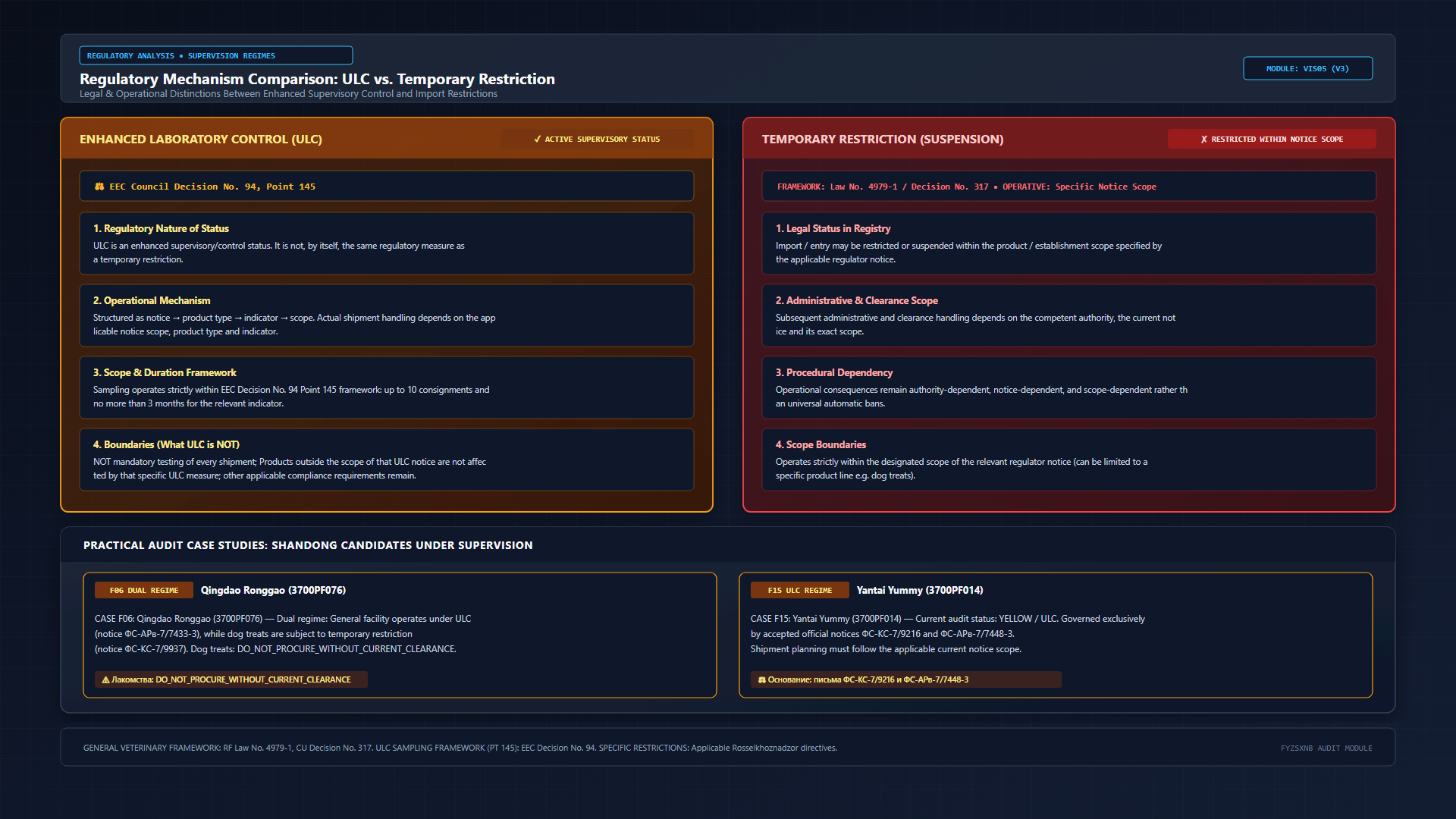1456x819 pixels.
Task: Click the MODULE: VIS05 (V3) badge
Action: click(1308, 68)
